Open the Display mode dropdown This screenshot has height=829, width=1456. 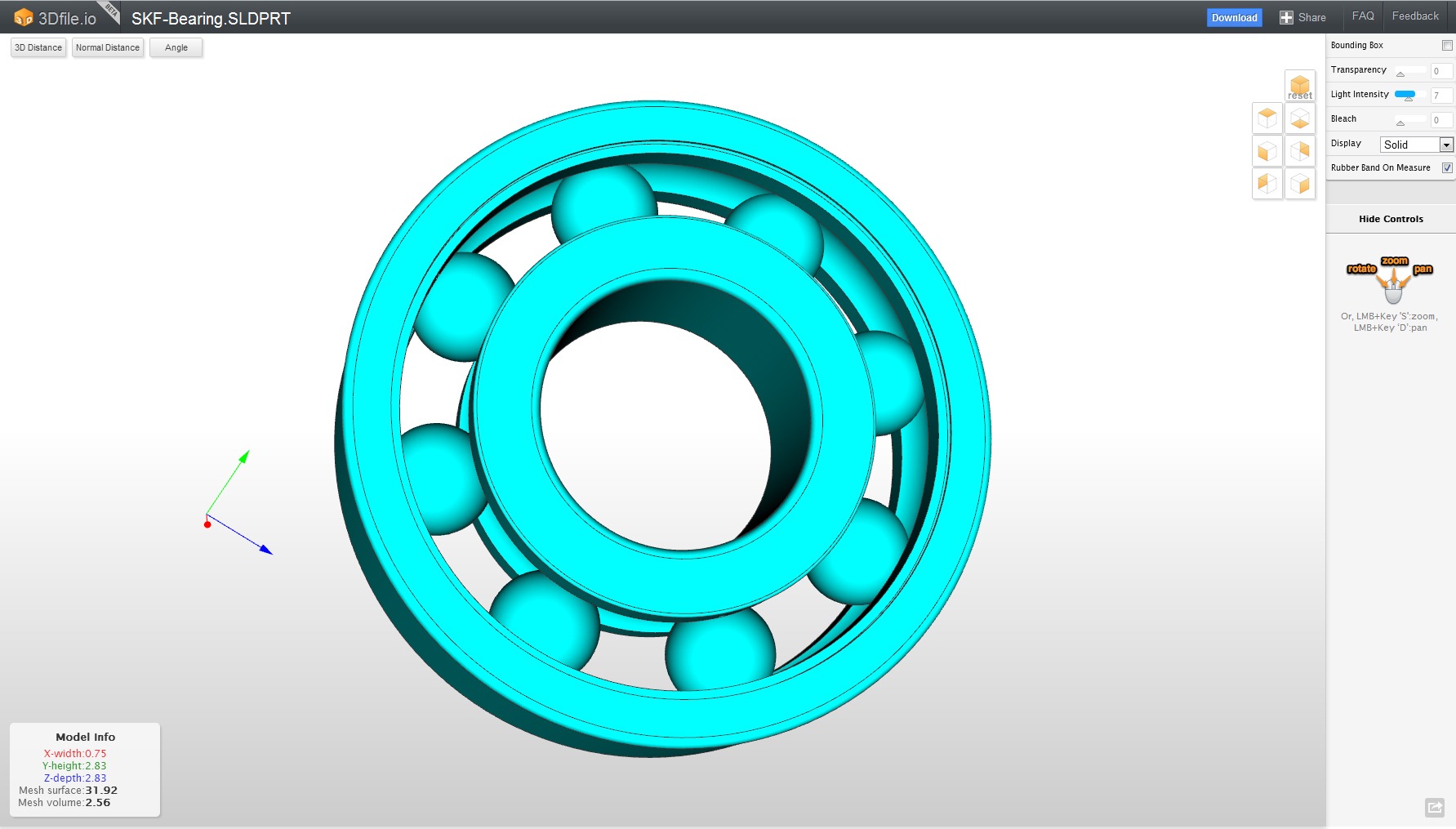1416,145
